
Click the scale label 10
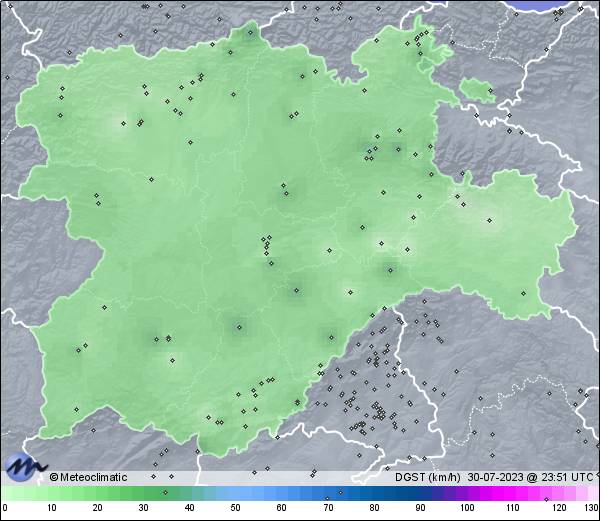point(52,508)
